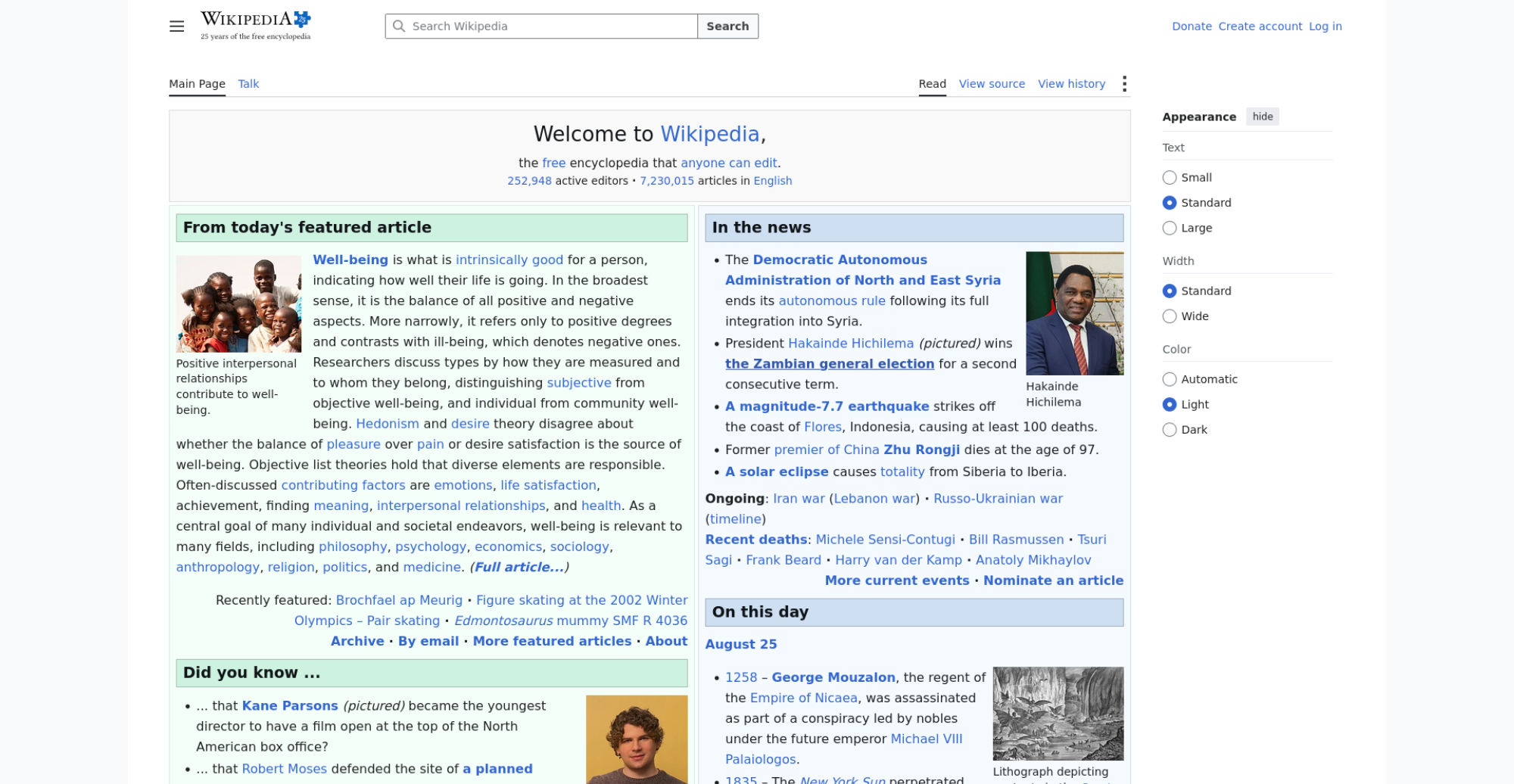
Task: Open the Michael VIII Palaiologos link
Action: pos(844,749)
